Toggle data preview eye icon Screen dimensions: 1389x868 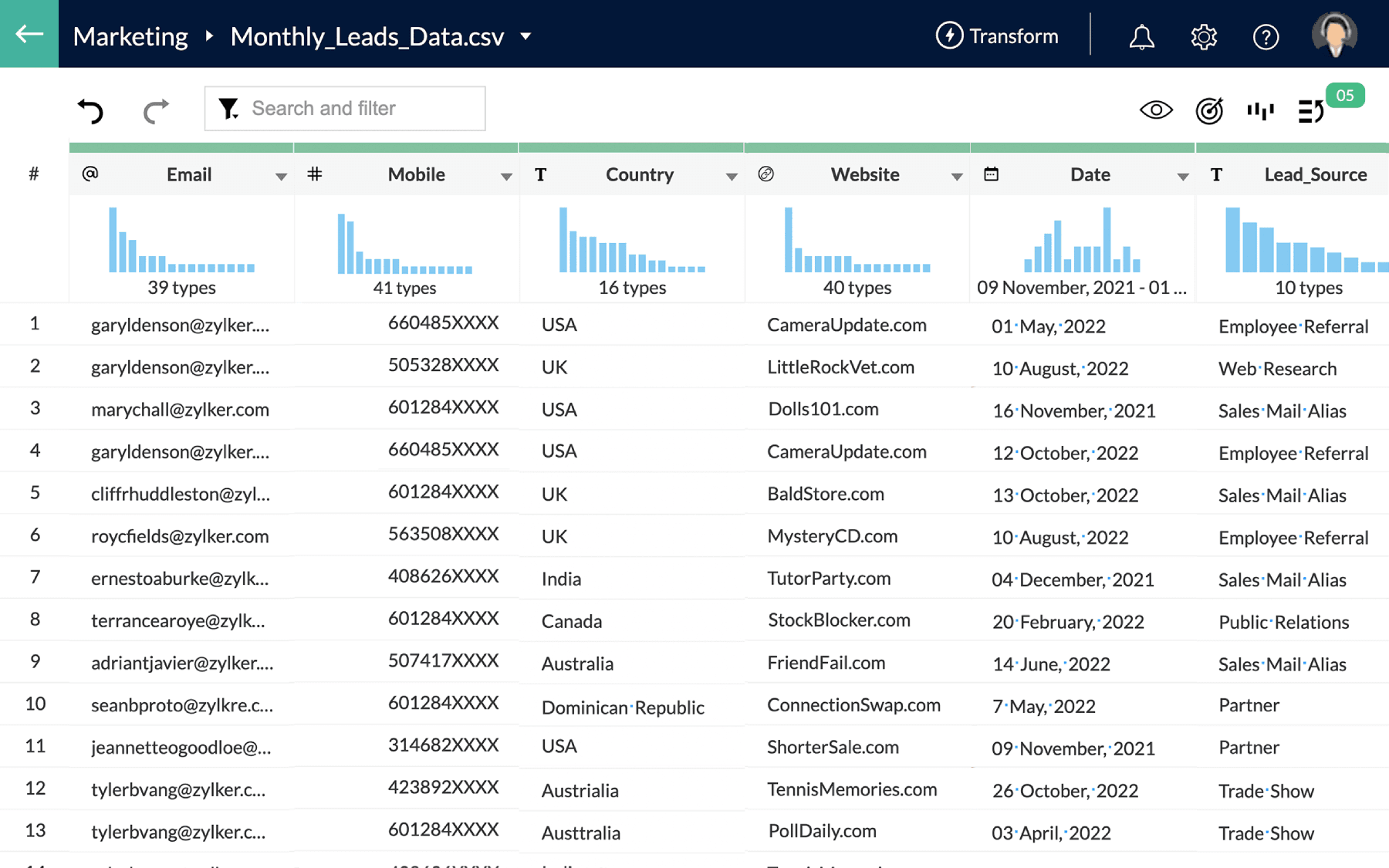point(1156,110)
